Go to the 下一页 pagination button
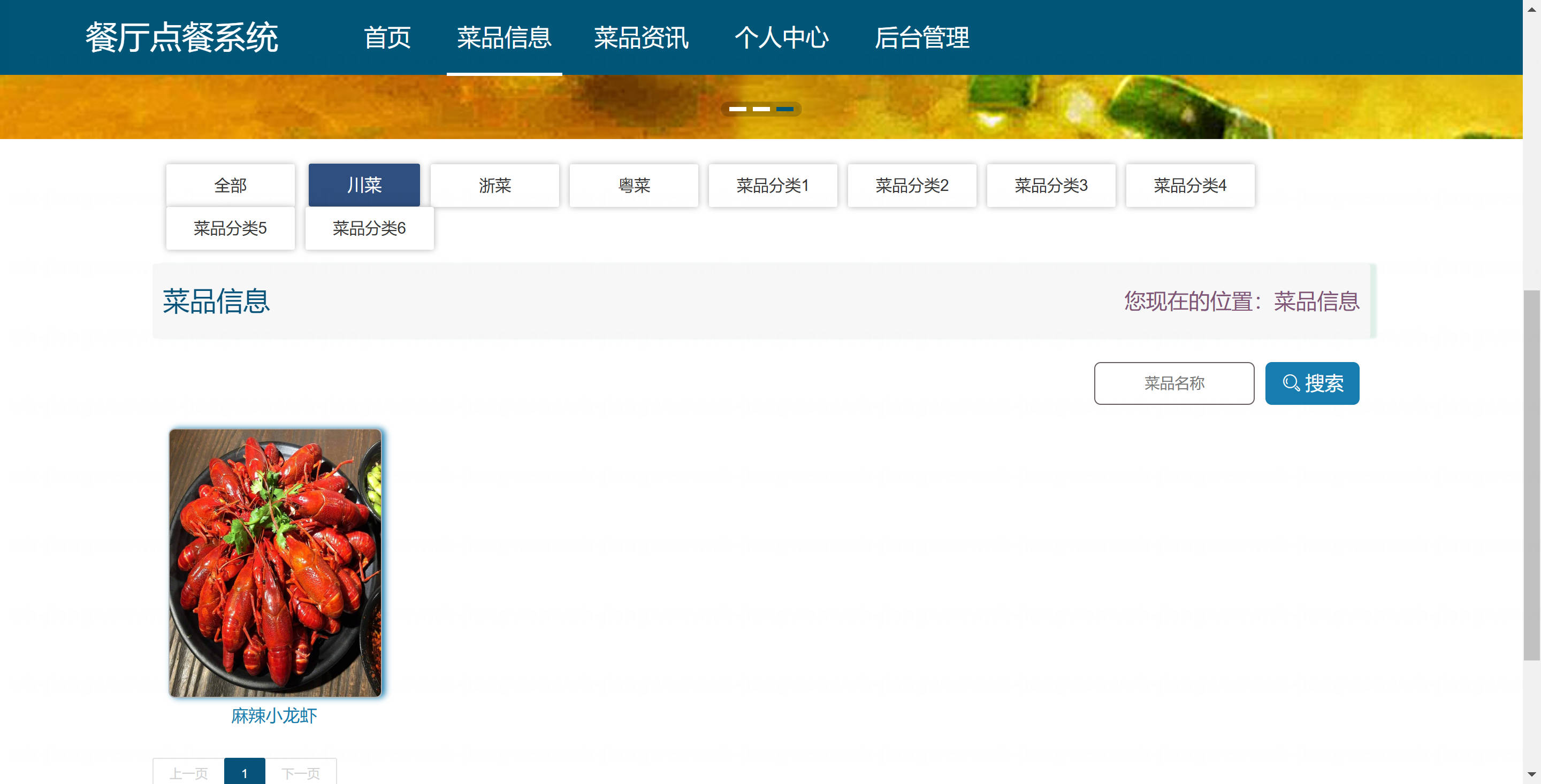 [300, 773]
